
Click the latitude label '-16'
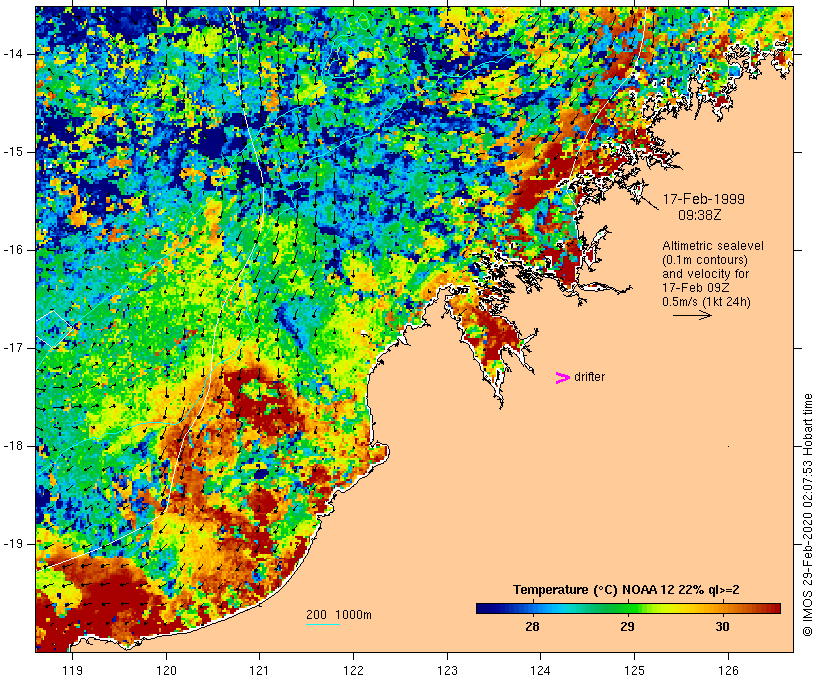click(x=14, y=250)
